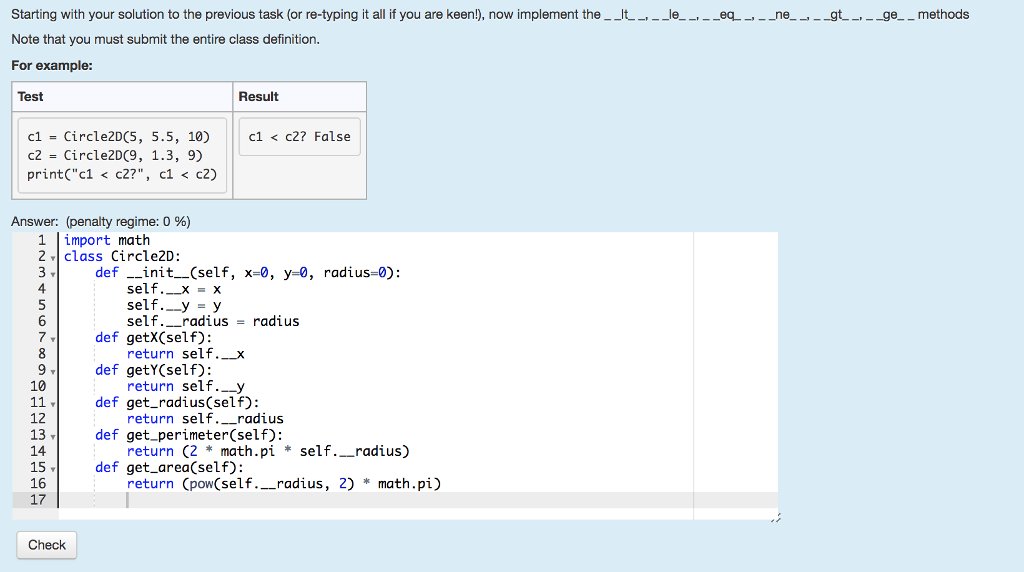This screenshot has height=572, width=1024.
Task: Click the example test code cell
Action: click(x=122, y=155)
